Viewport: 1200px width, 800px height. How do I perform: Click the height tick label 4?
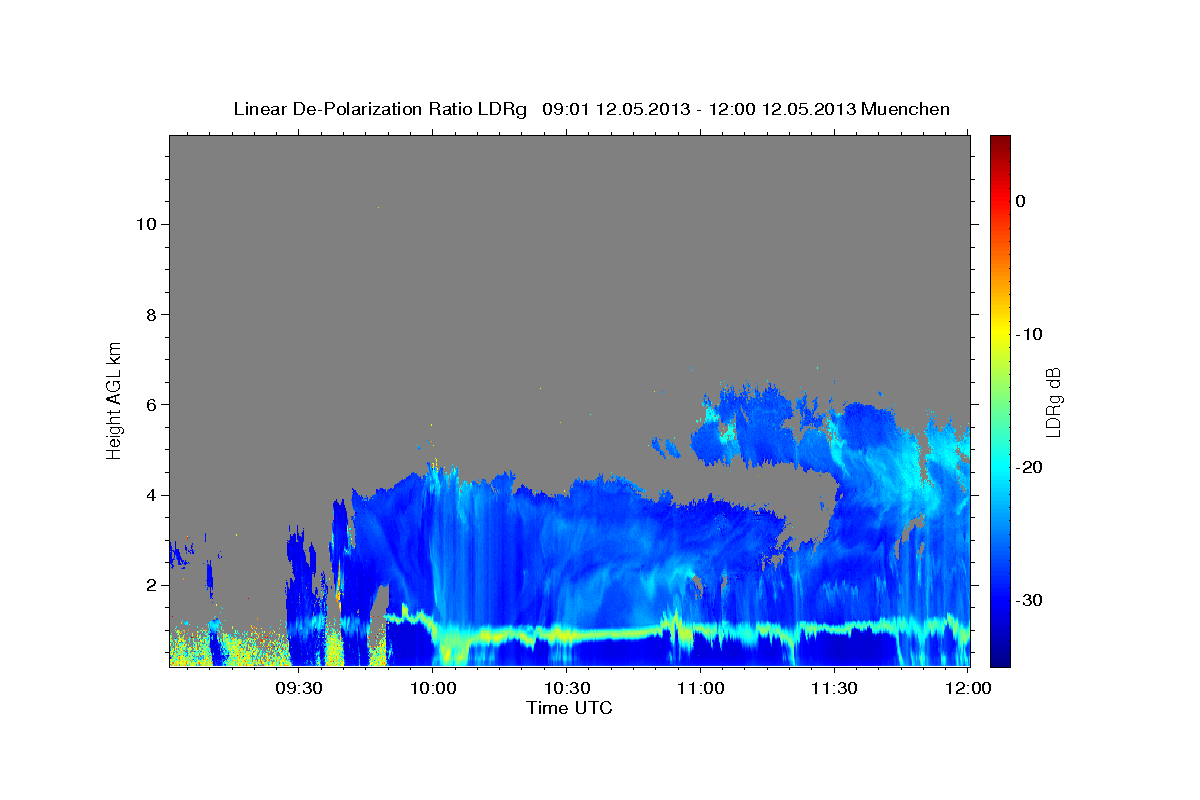(151, 495)
